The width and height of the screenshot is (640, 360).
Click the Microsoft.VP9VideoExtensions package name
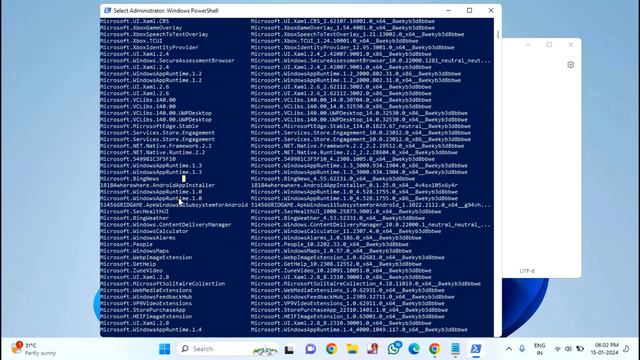[x=146, y=303]
